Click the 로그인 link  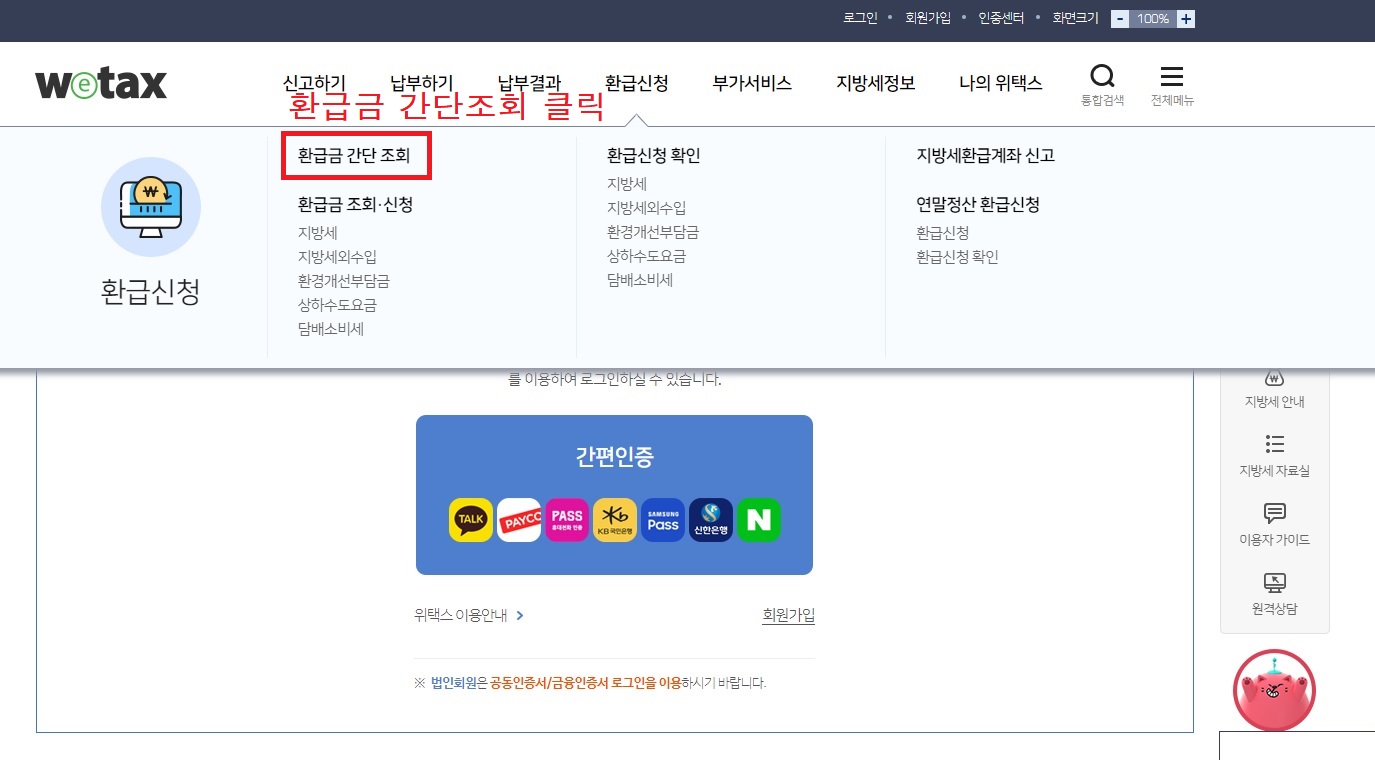click(859, 17)
